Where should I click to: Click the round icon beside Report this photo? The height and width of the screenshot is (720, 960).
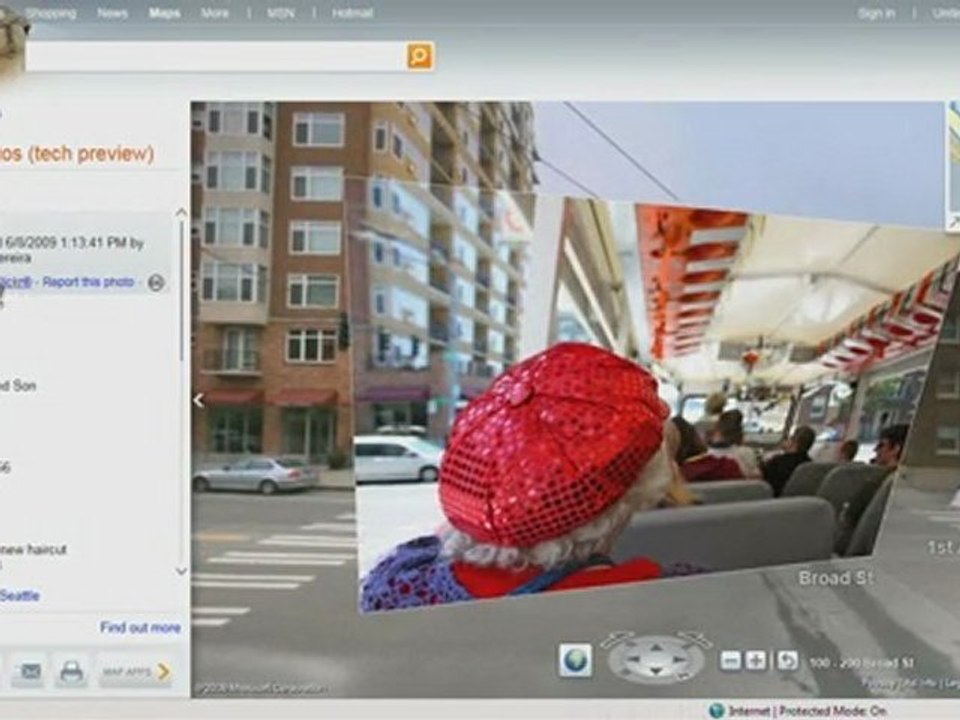(x=156, y=283)
